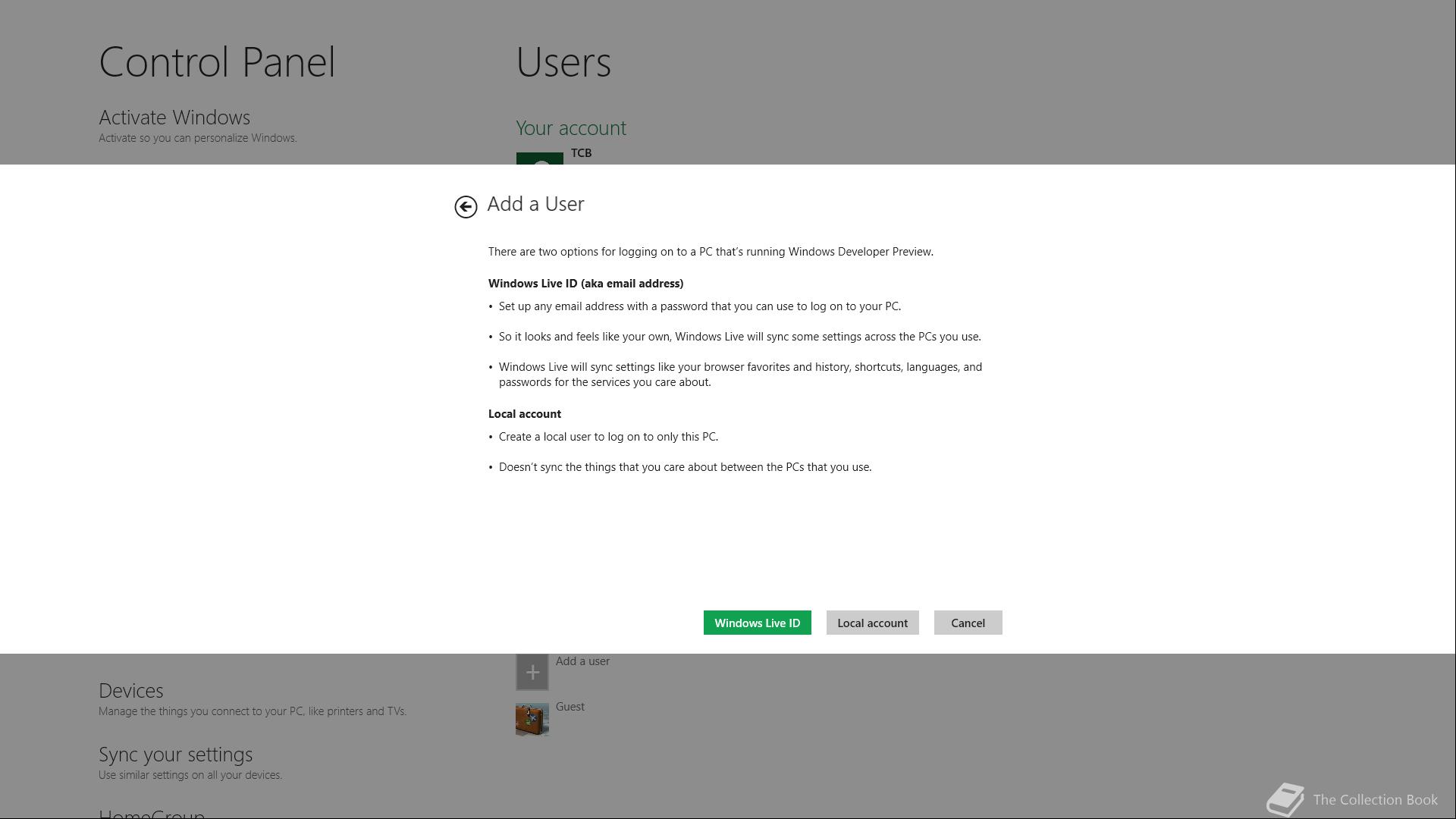Cancel the Add a User dialog
Viewport: 1456px width, 819px height.
968,623
